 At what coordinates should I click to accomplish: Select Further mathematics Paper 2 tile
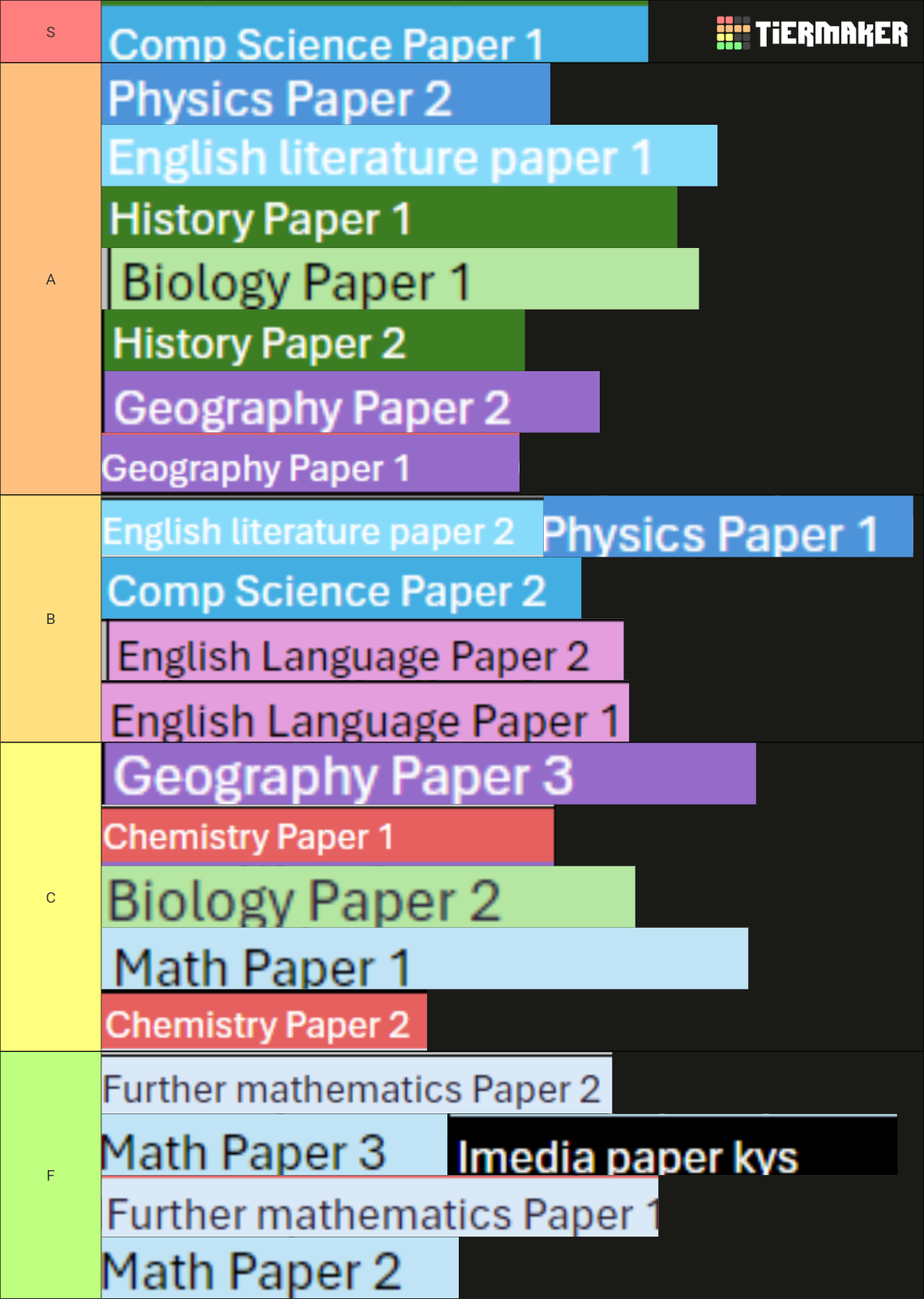[357, 1083]
